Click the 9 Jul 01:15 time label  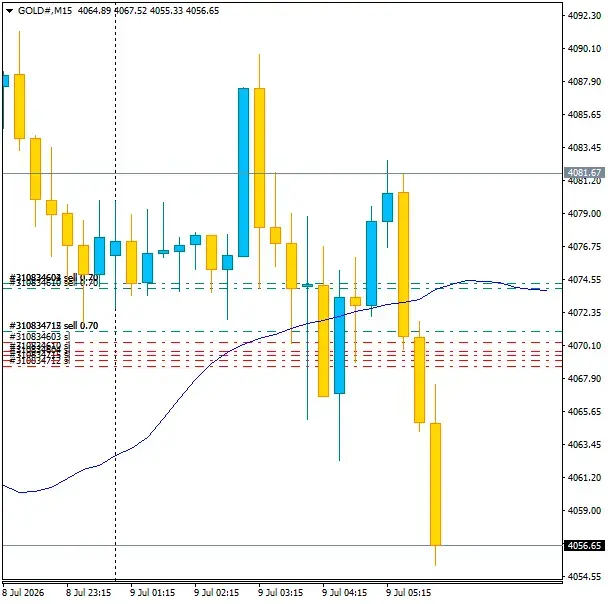coord(152,593)
